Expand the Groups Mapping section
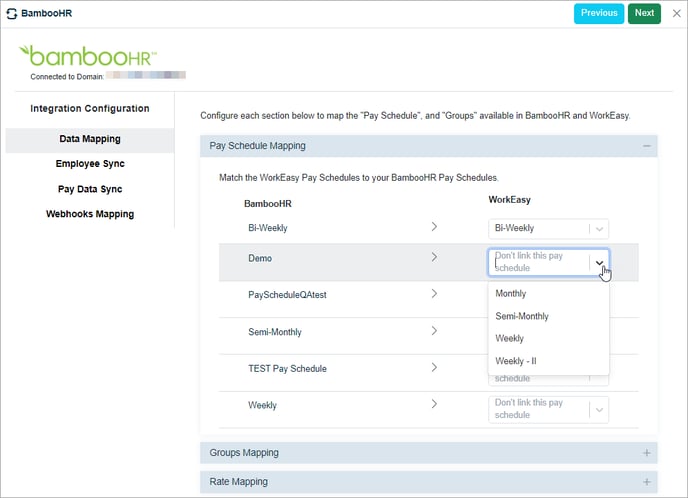This screenshot has width=688, height=498. [647, 453]
